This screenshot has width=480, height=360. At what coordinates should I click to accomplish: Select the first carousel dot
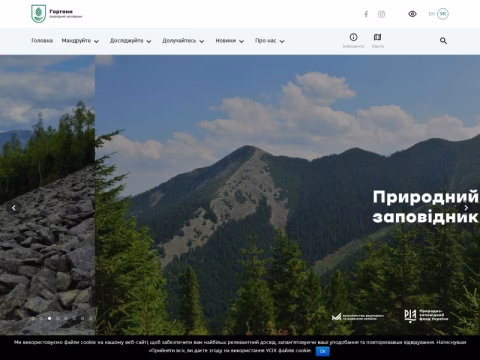pos(33,318)
